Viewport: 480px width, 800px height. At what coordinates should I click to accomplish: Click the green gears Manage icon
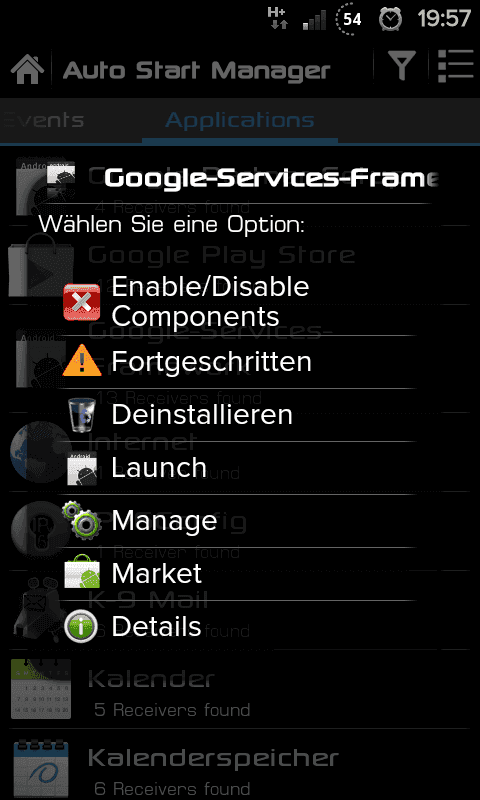(82, 520)
